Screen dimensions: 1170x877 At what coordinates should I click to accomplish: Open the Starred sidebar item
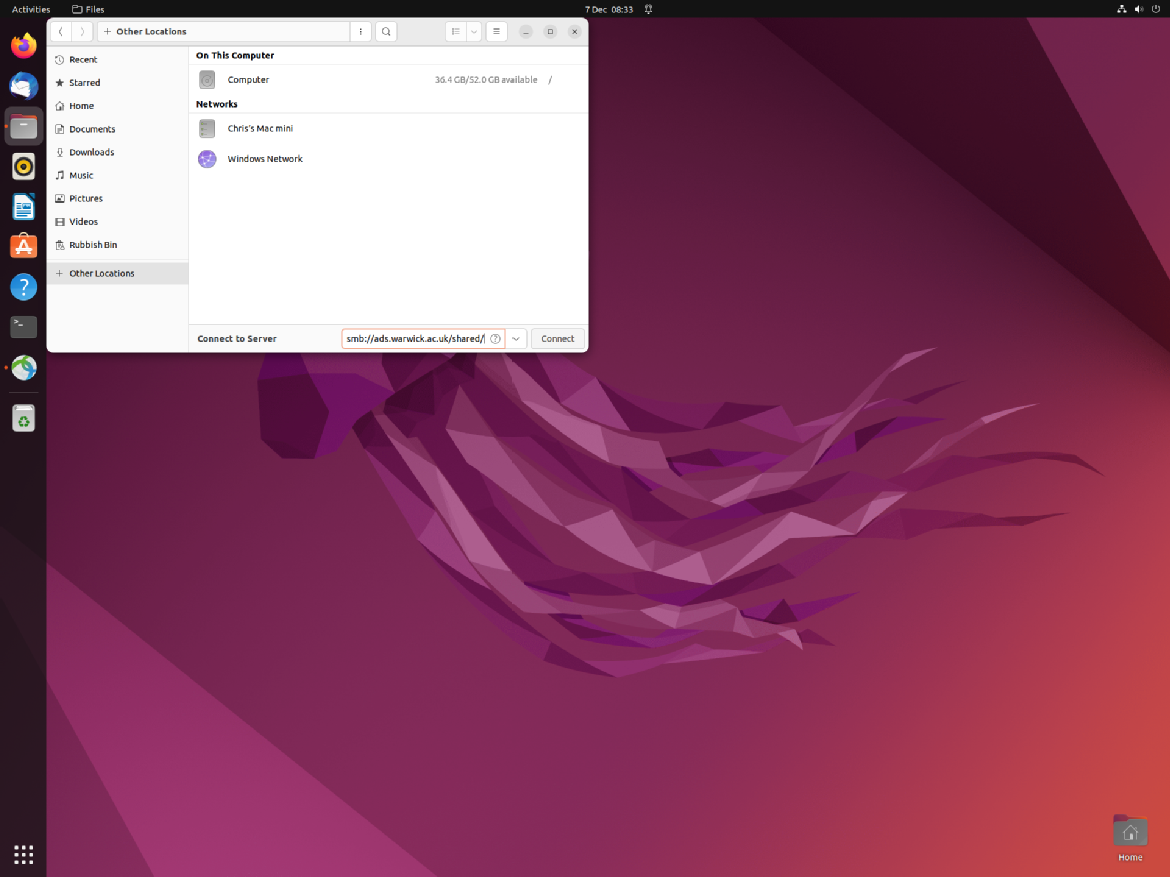84,83
